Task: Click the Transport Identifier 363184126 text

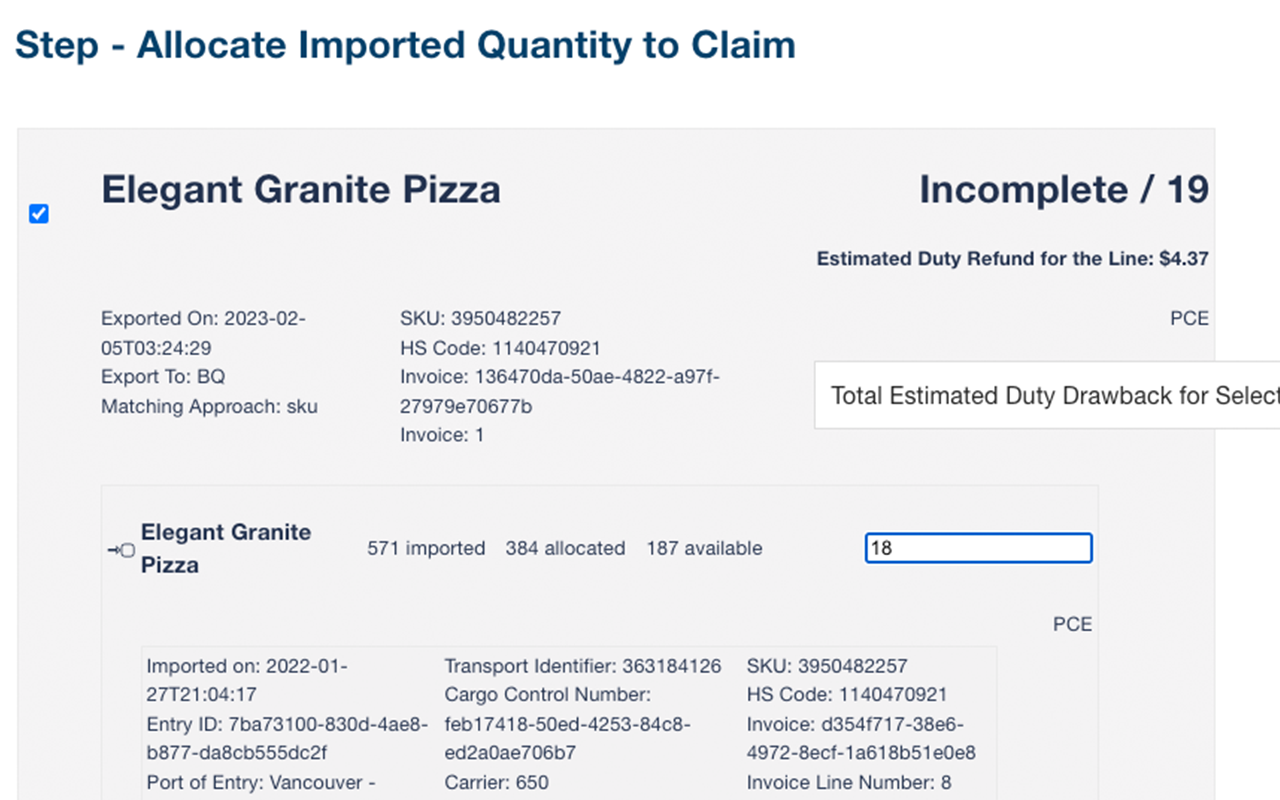Action: click(582, 666)
